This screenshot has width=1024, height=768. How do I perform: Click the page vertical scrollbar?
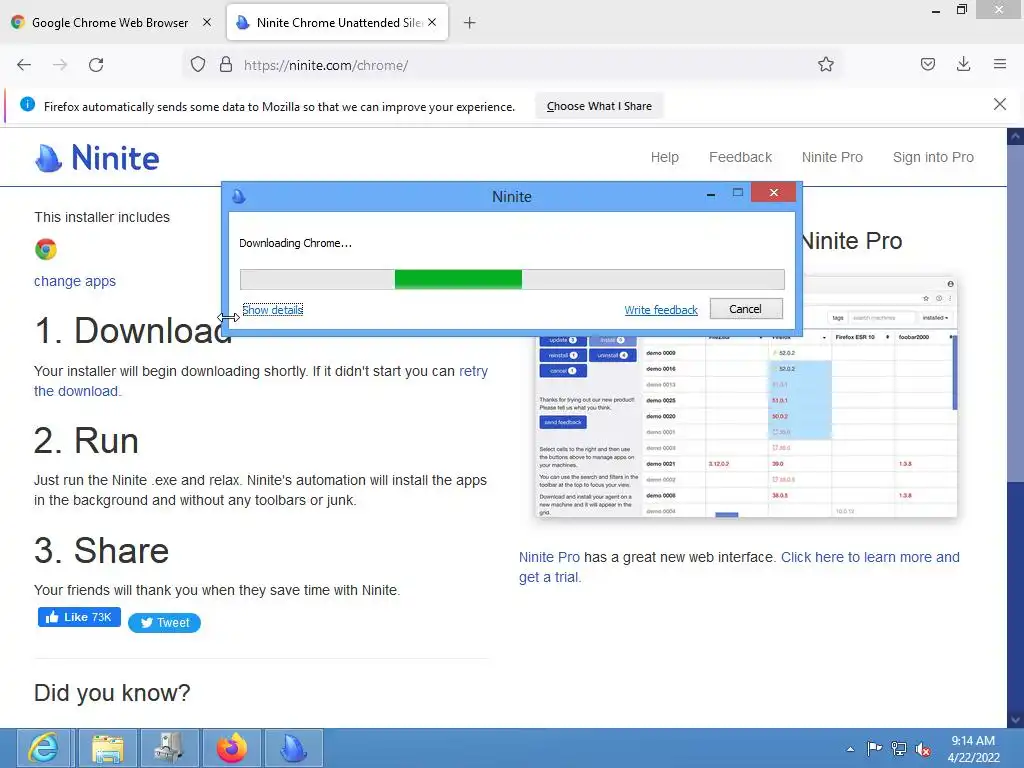[x=1014, y=313]
